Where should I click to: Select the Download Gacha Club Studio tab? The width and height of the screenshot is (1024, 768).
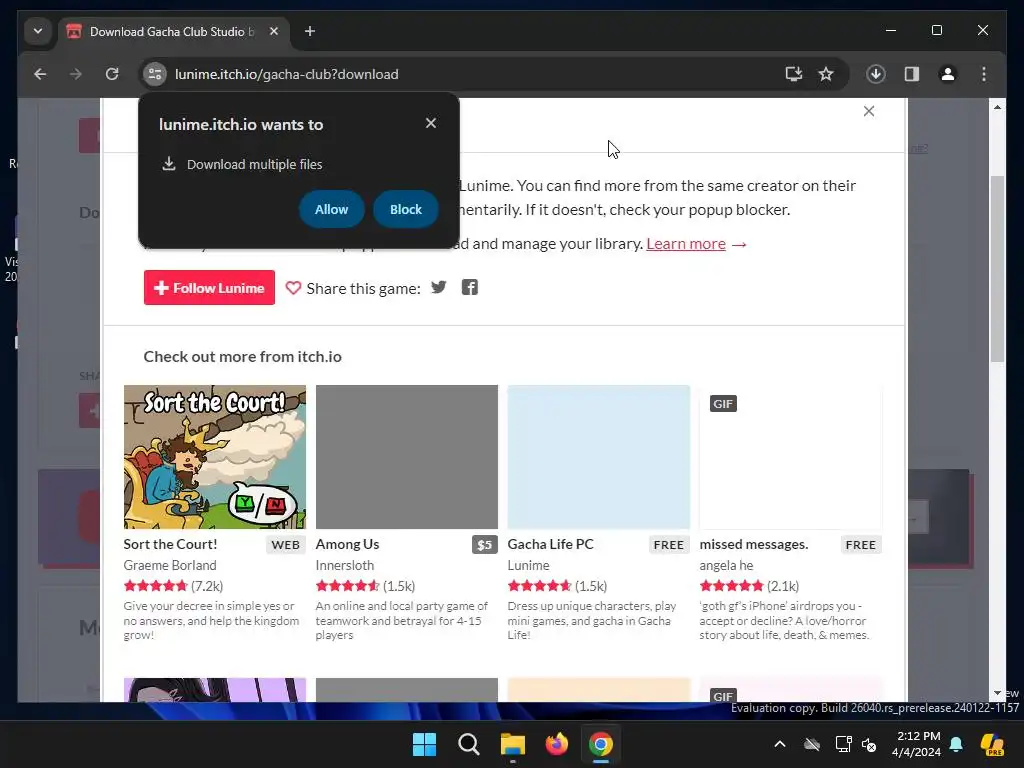tap(174, 31)
